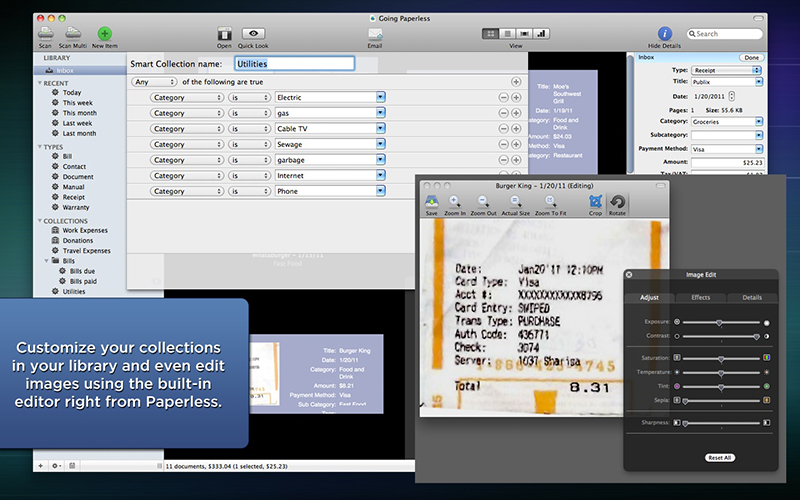The image size is (800, 500).
Task: Click Done in the details panel
Action: [x=751, y=58]
